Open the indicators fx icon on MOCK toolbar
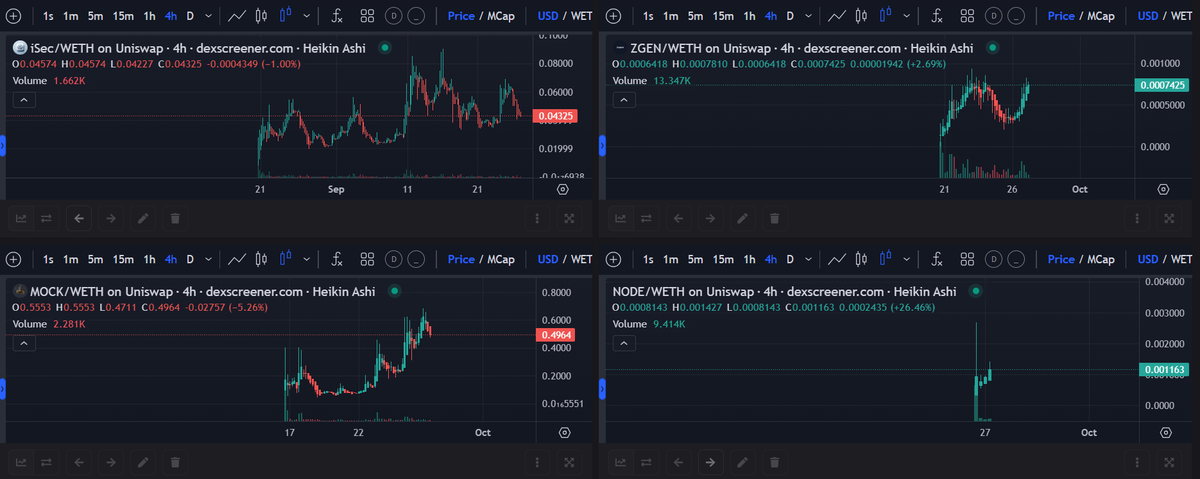Image resolution: width=1200 pixels, height=479 pixels. click(337, 259)
